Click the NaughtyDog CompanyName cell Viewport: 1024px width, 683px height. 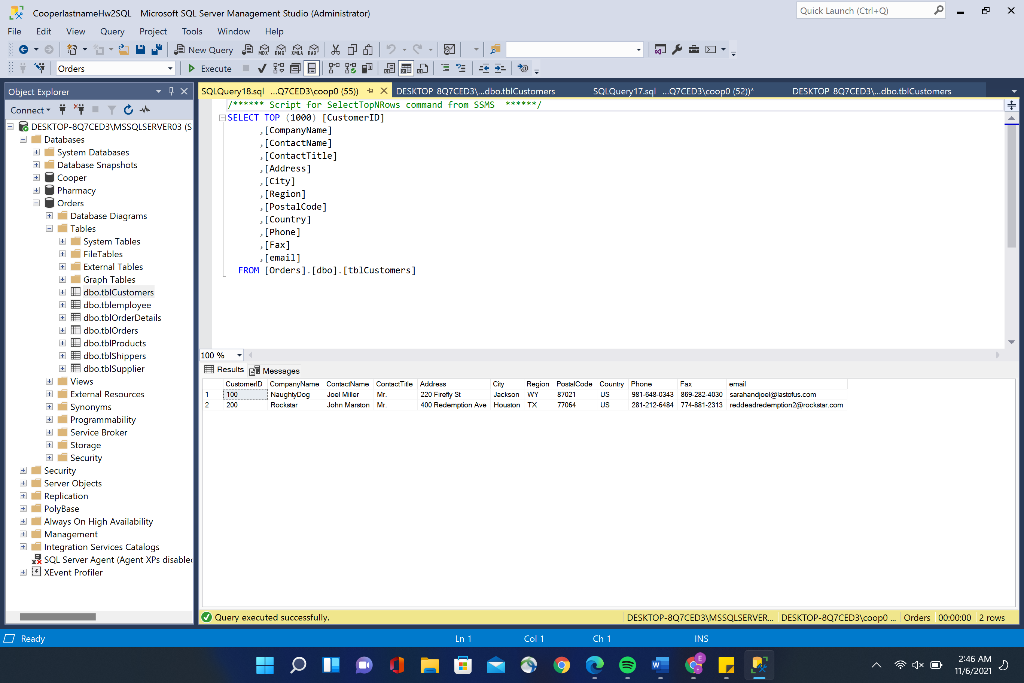point(297,394)
